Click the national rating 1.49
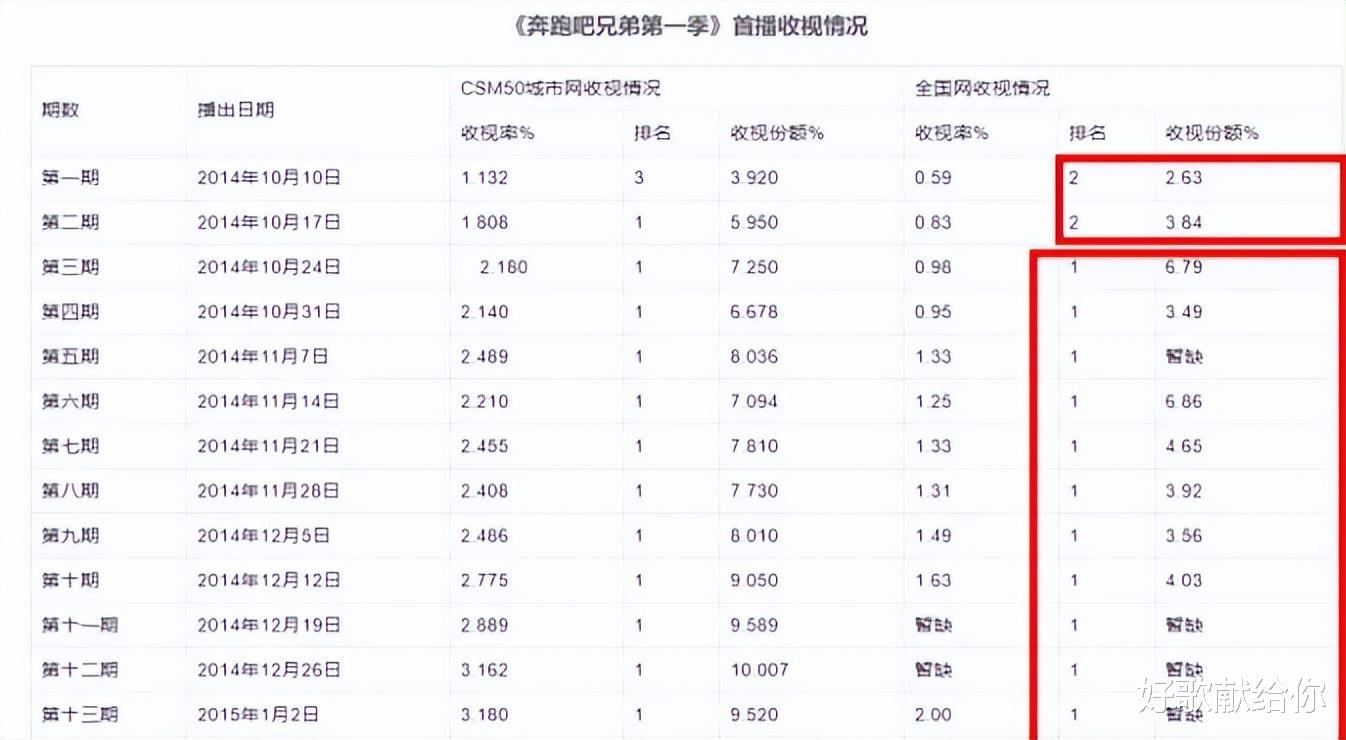Viewport: 1346px width, 740px height. coord(934,536)
